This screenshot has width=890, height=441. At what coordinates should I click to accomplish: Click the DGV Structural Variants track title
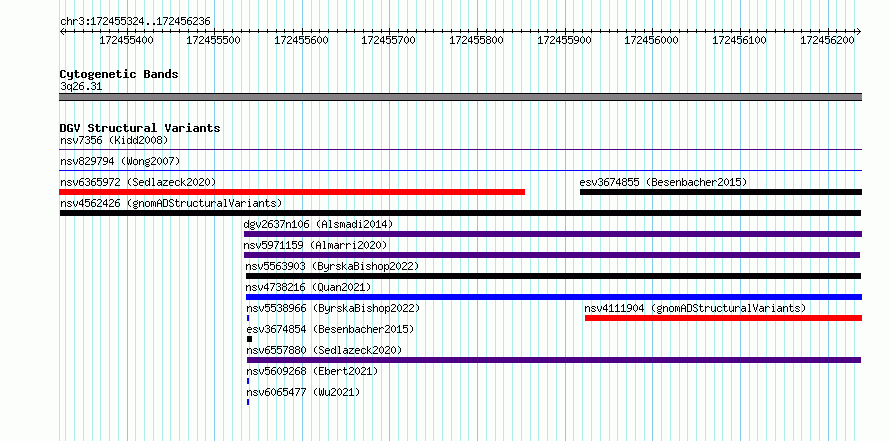pos(140,128)
